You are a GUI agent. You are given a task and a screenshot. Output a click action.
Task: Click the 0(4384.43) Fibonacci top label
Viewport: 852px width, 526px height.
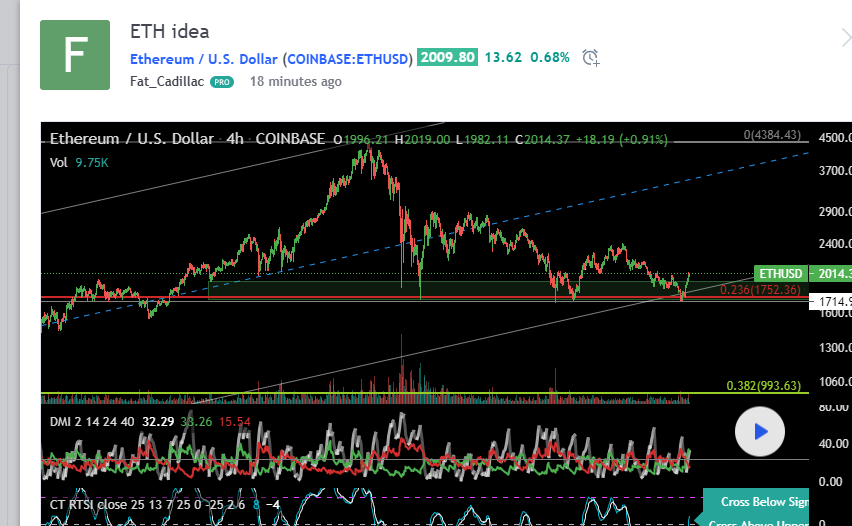point(773,135)
